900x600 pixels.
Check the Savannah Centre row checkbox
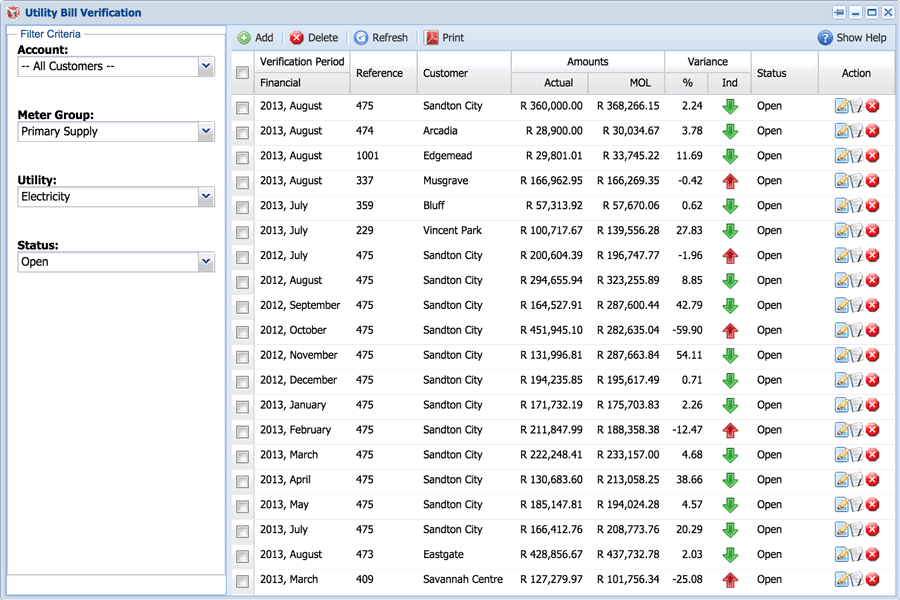point(242,581)
